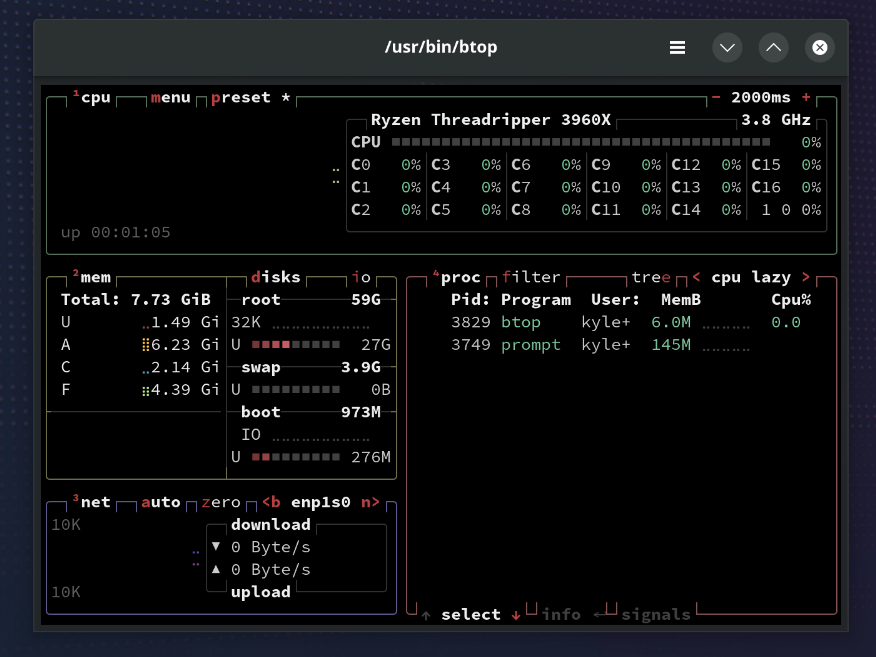This screenshot has height=657, width=876.
Task: Switch to previous network interface with b
Action: [x=271, y=502]
